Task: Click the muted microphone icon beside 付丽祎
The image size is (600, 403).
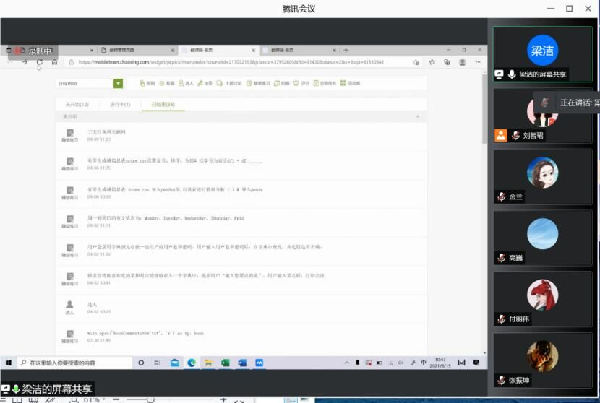Action: (x=502, y=319)
